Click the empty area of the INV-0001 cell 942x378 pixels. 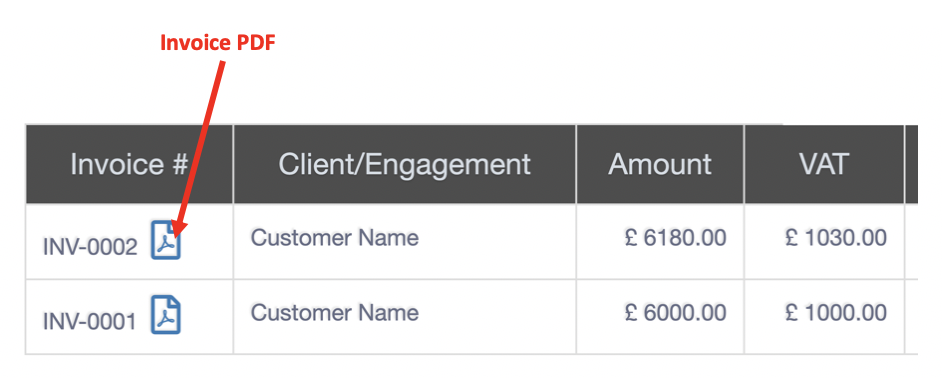pos(207,316)
